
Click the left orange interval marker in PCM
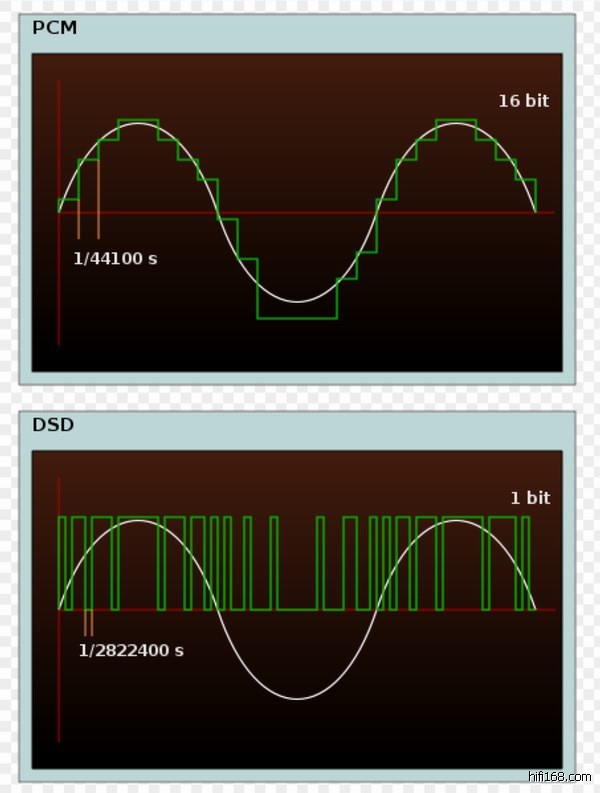coord(79,225)
